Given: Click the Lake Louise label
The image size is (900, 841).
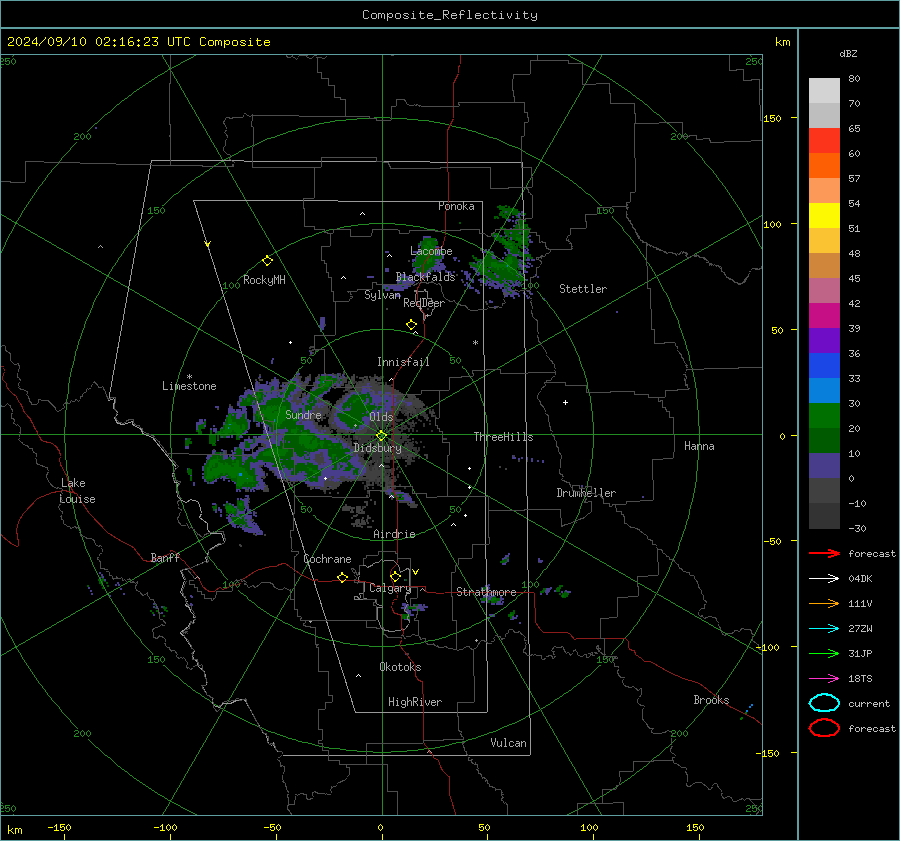Looking at the screenshot, I should point(77,491).
